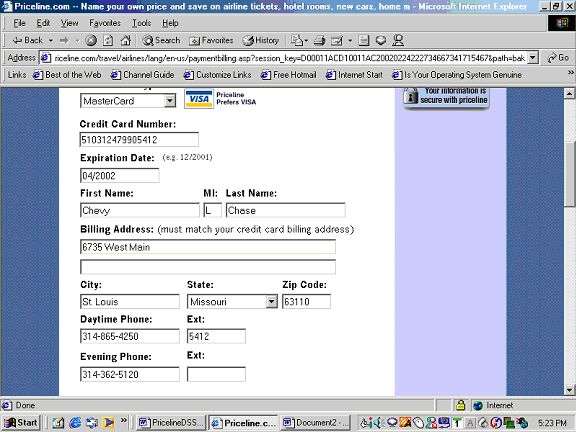Click the VISA card logo
Viewport: 576px width, 432px height.
[199, 99]
